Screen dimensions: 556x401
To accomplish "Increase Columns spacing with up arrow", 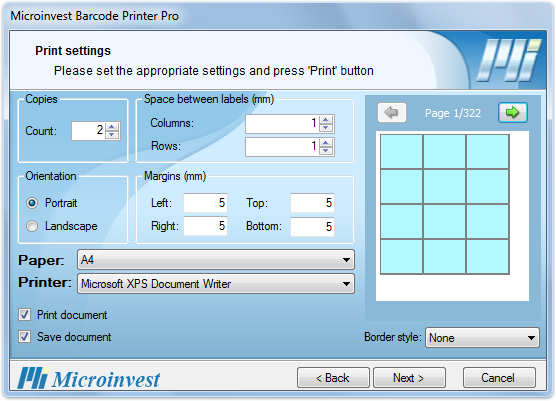I will (x=326, y=120).
